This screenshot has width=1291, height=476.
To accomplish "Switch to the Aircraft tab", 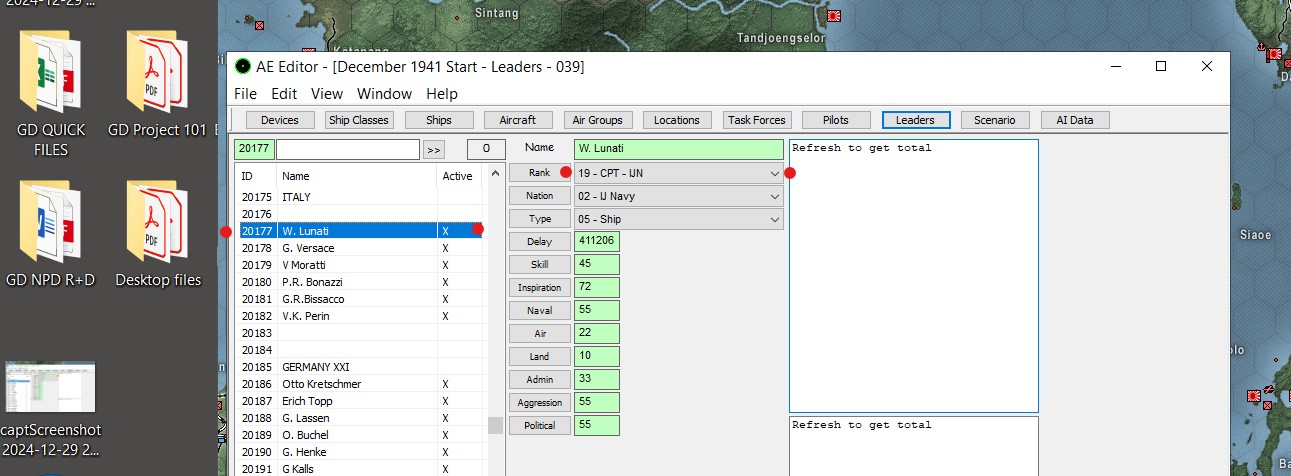I will click(x=518, y=120).
